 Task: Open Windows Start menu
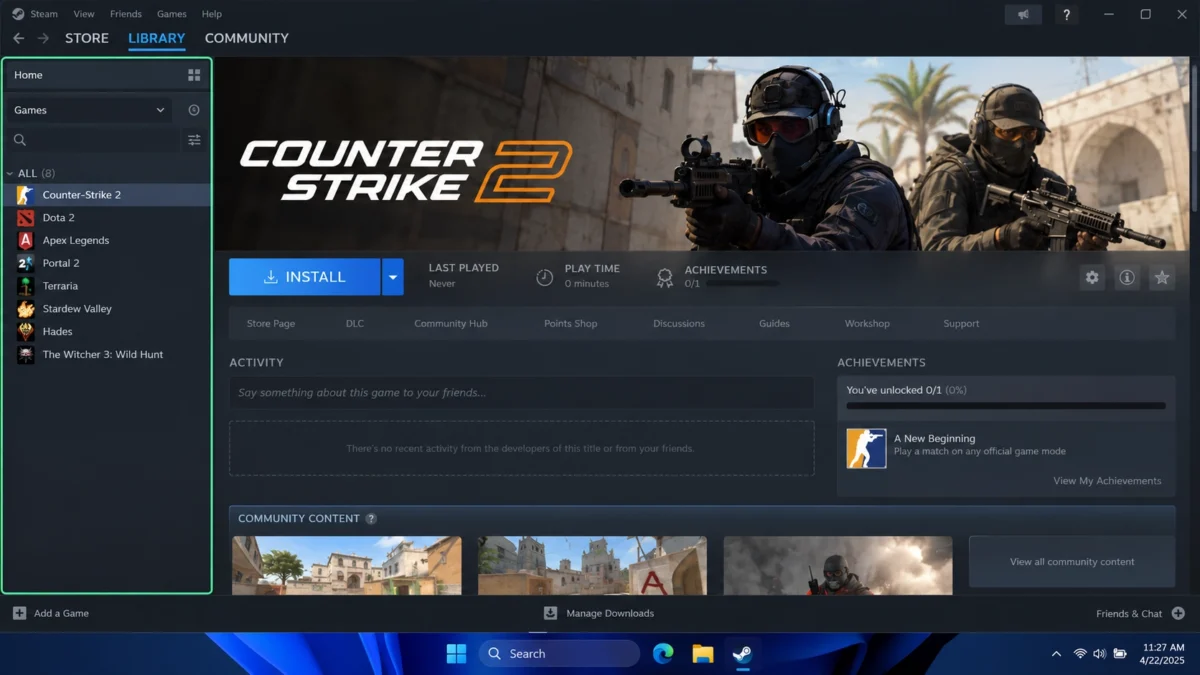coord(456,654)
